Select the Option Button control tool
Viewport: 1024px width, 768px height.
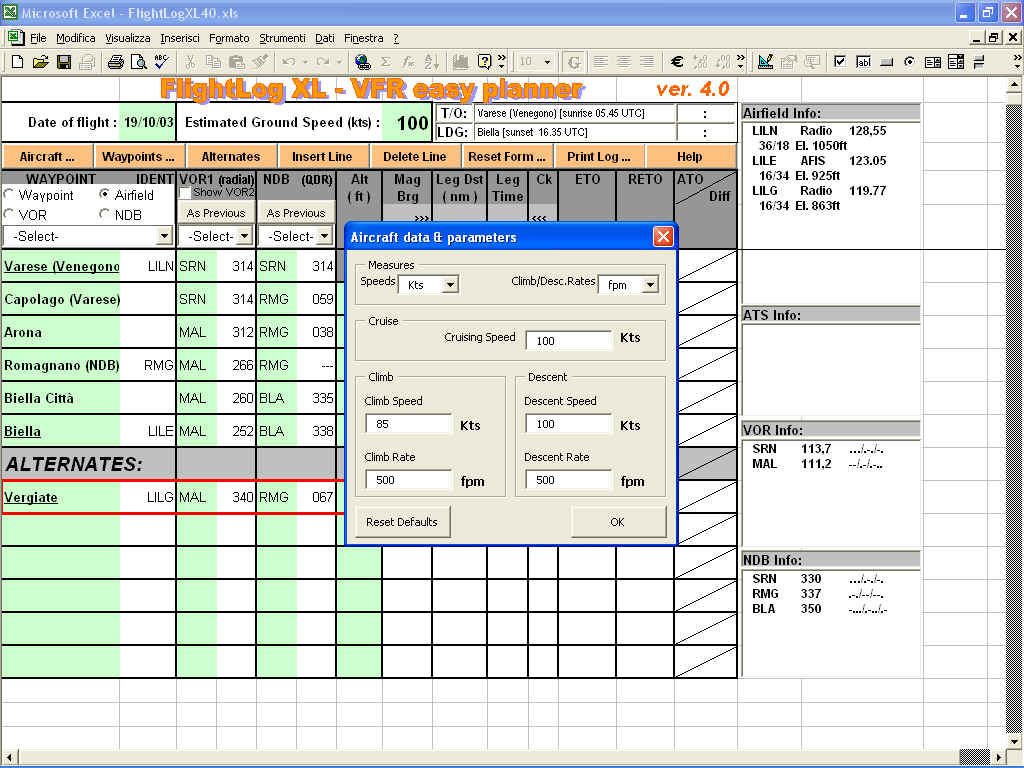pos(909,62)
